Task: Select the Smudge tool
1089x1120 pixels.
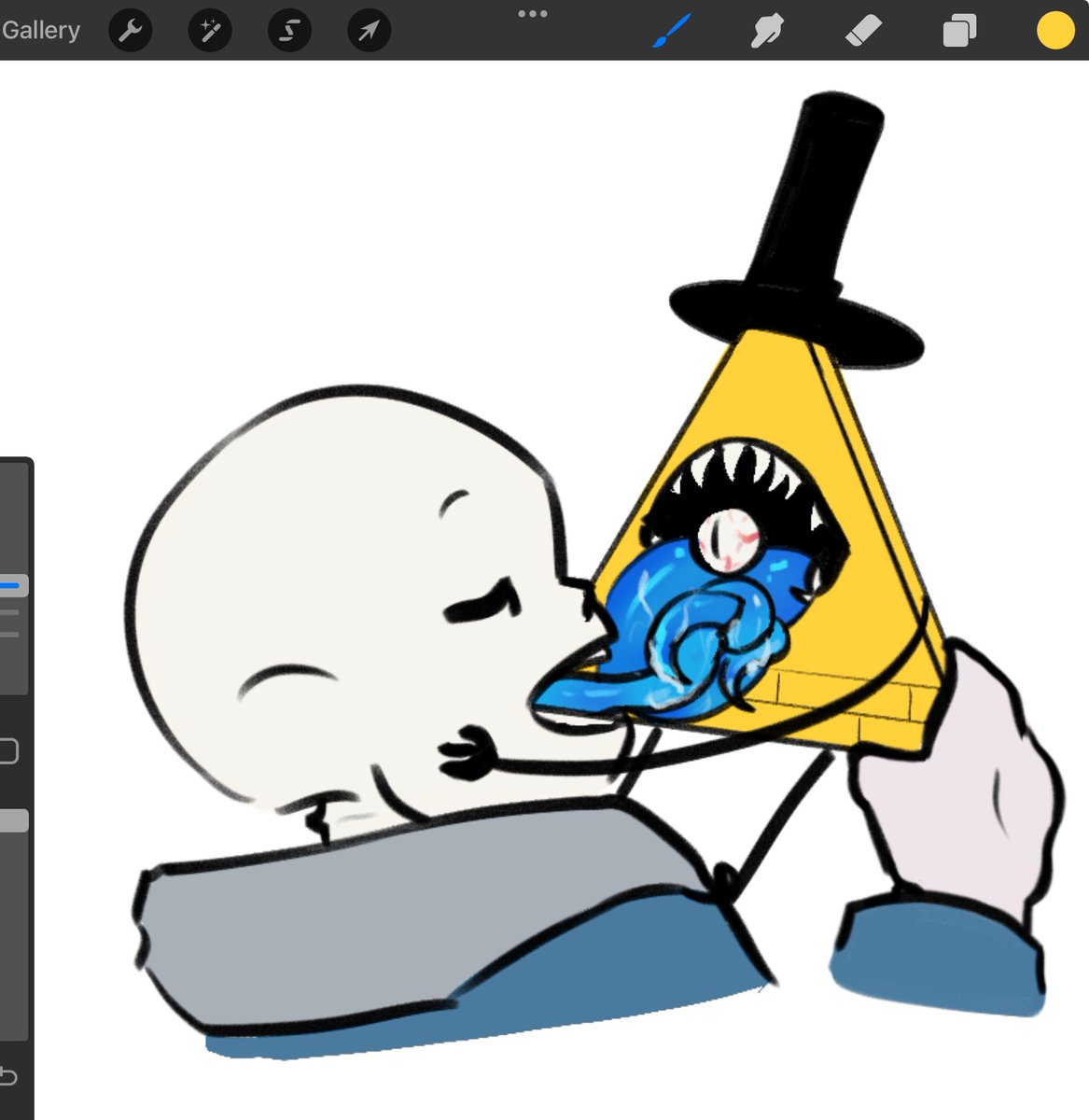Action: 766,31
